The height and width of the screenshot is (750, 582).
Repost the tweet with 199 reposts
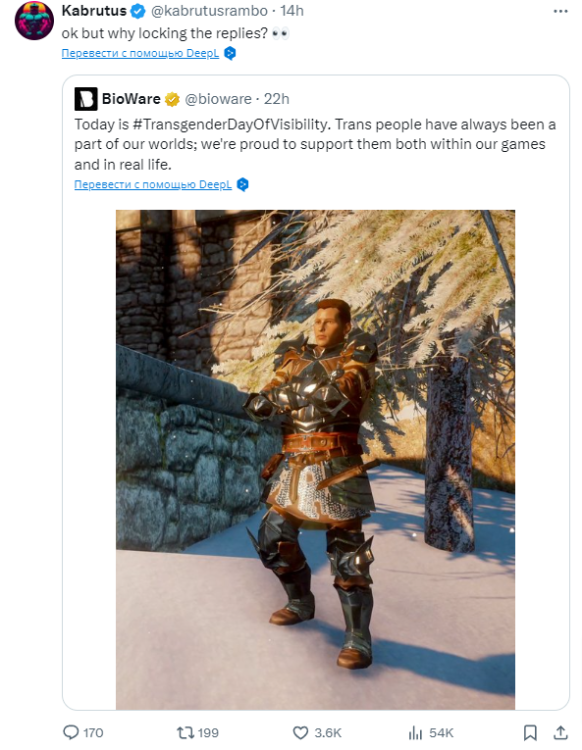(198, 732)
